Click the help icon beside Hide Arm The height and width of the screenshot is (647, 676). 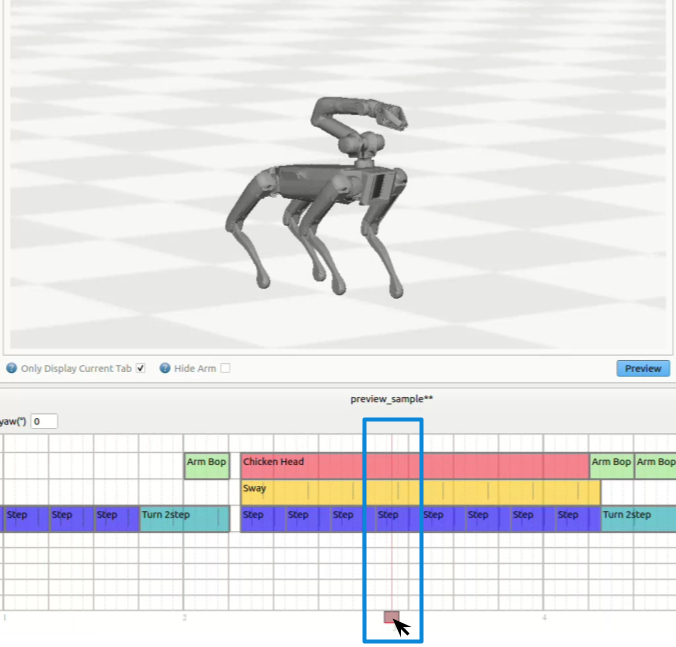165,368
